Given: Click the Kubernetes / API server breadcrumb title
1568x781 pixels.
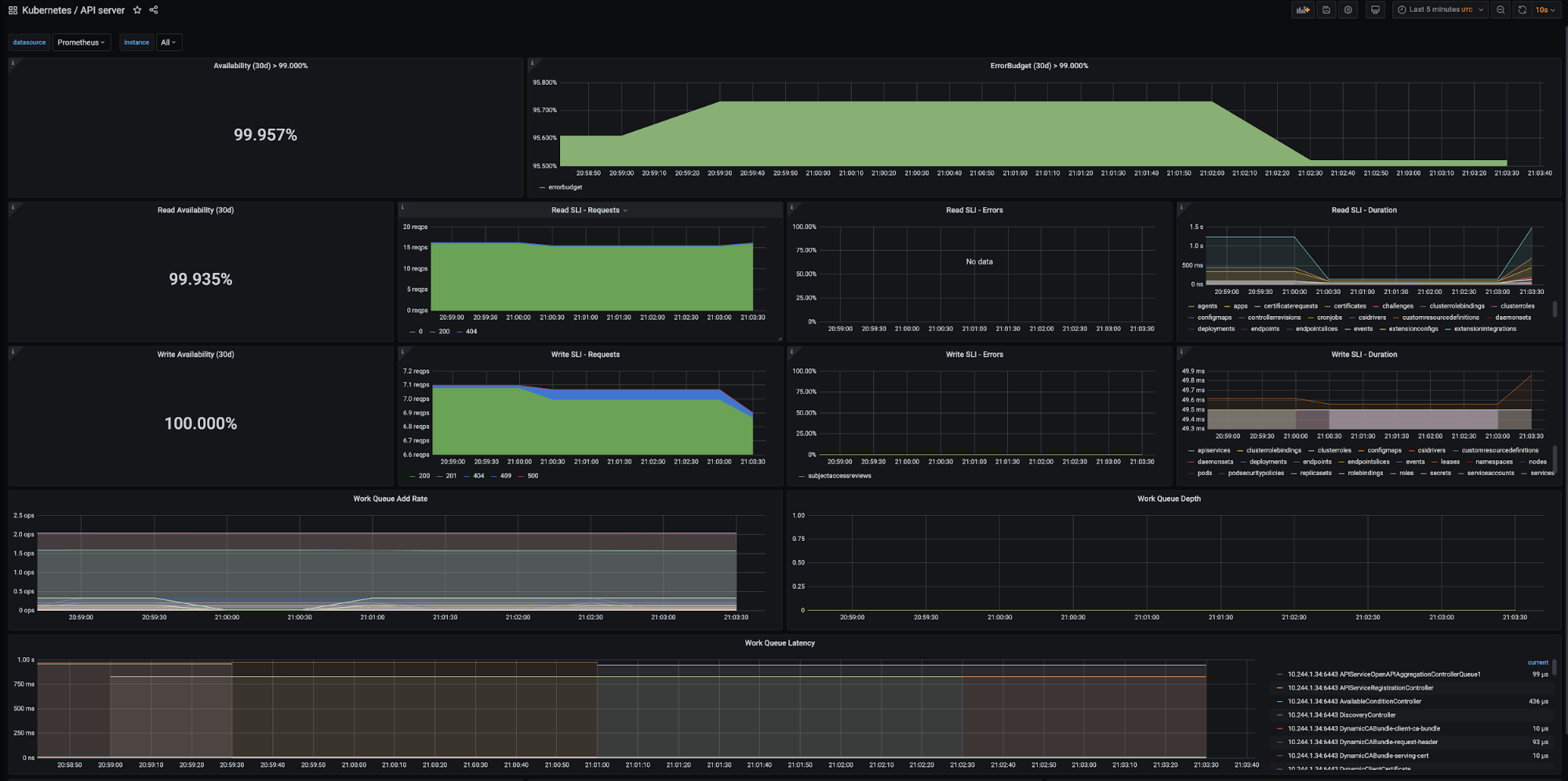Looking at the screenshot, I should click(x=73, y=10).
